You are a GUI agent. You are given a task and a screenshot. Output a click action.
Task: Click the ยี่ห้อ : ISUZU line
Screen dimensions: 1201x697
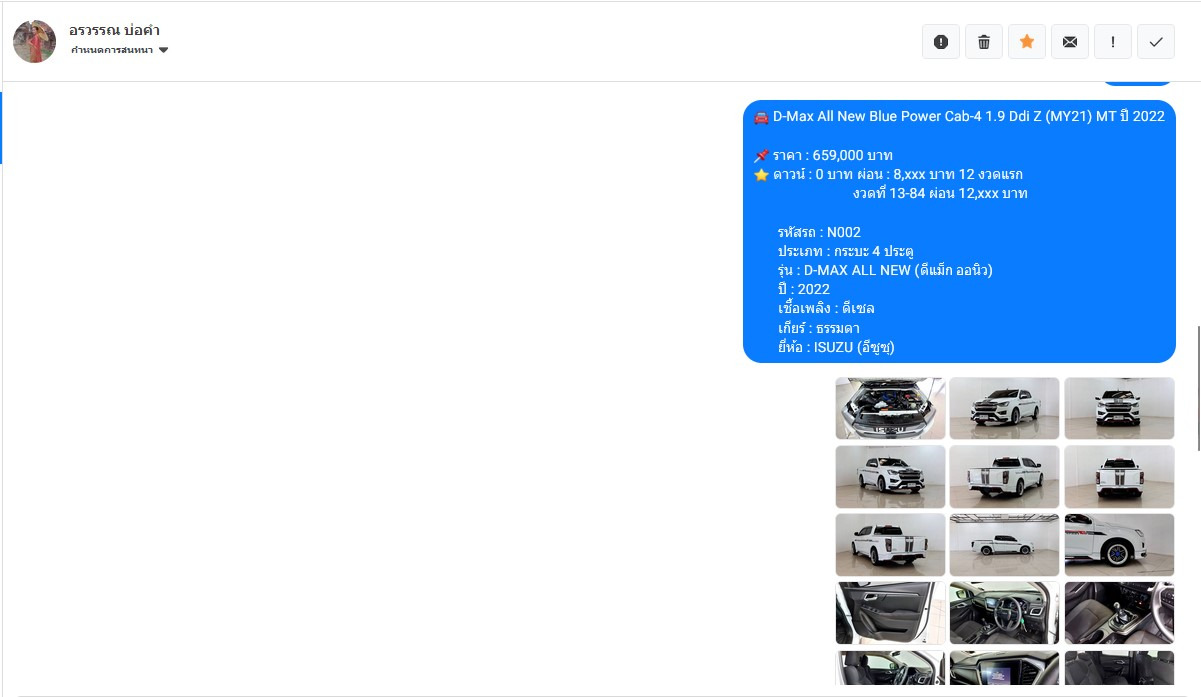click(835, 347)
